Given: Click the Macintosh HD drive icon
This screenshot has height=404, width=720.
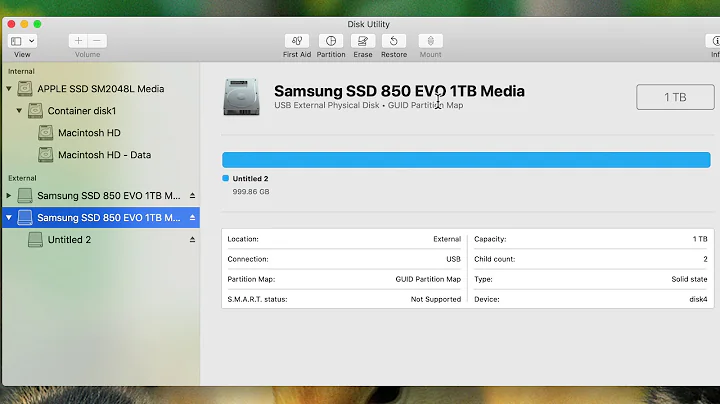Looking at the screenshot, I should (x=45, y=133).
